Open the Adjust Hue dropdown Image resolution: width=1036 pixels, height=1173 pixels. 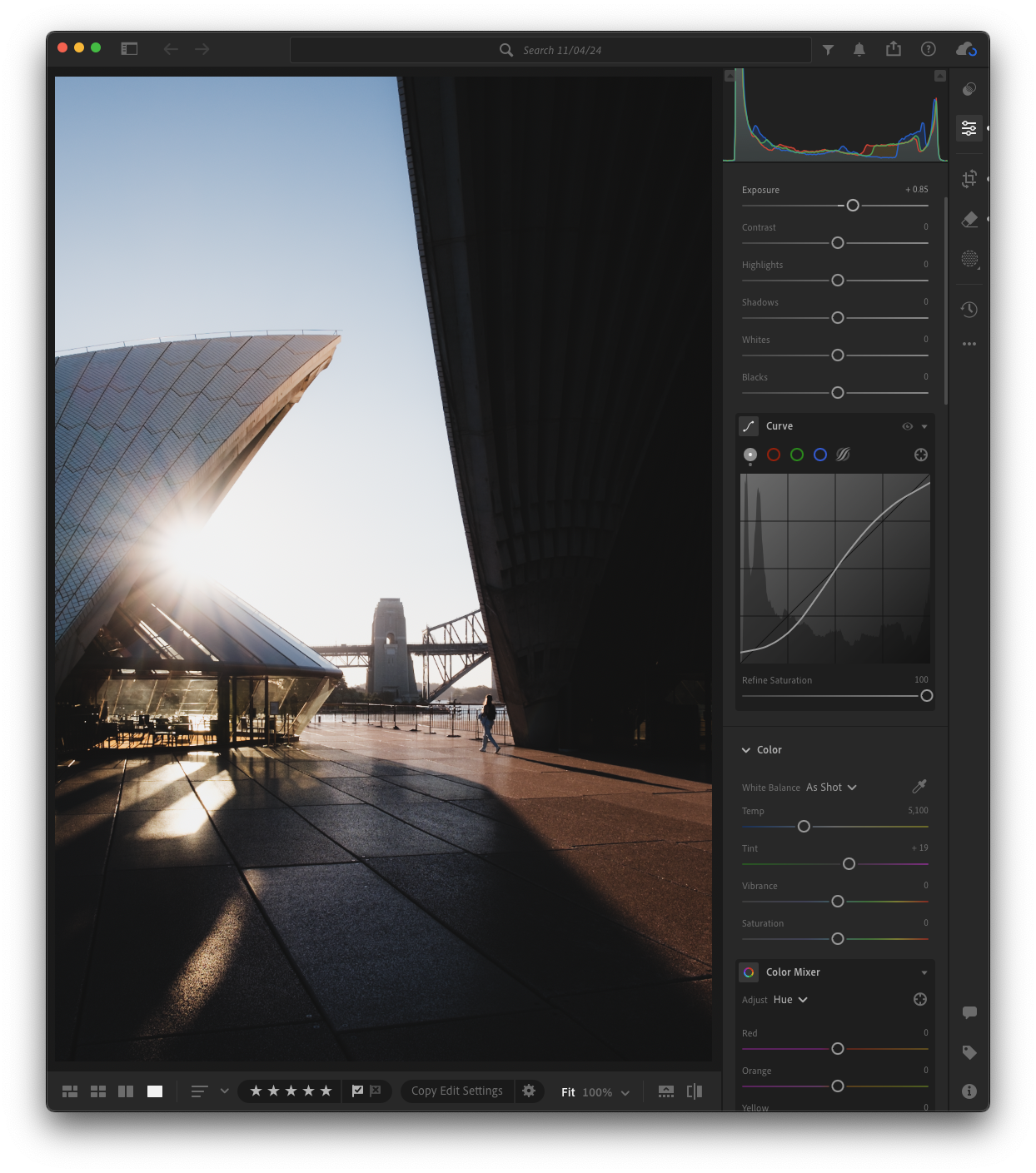[790, 1000]
